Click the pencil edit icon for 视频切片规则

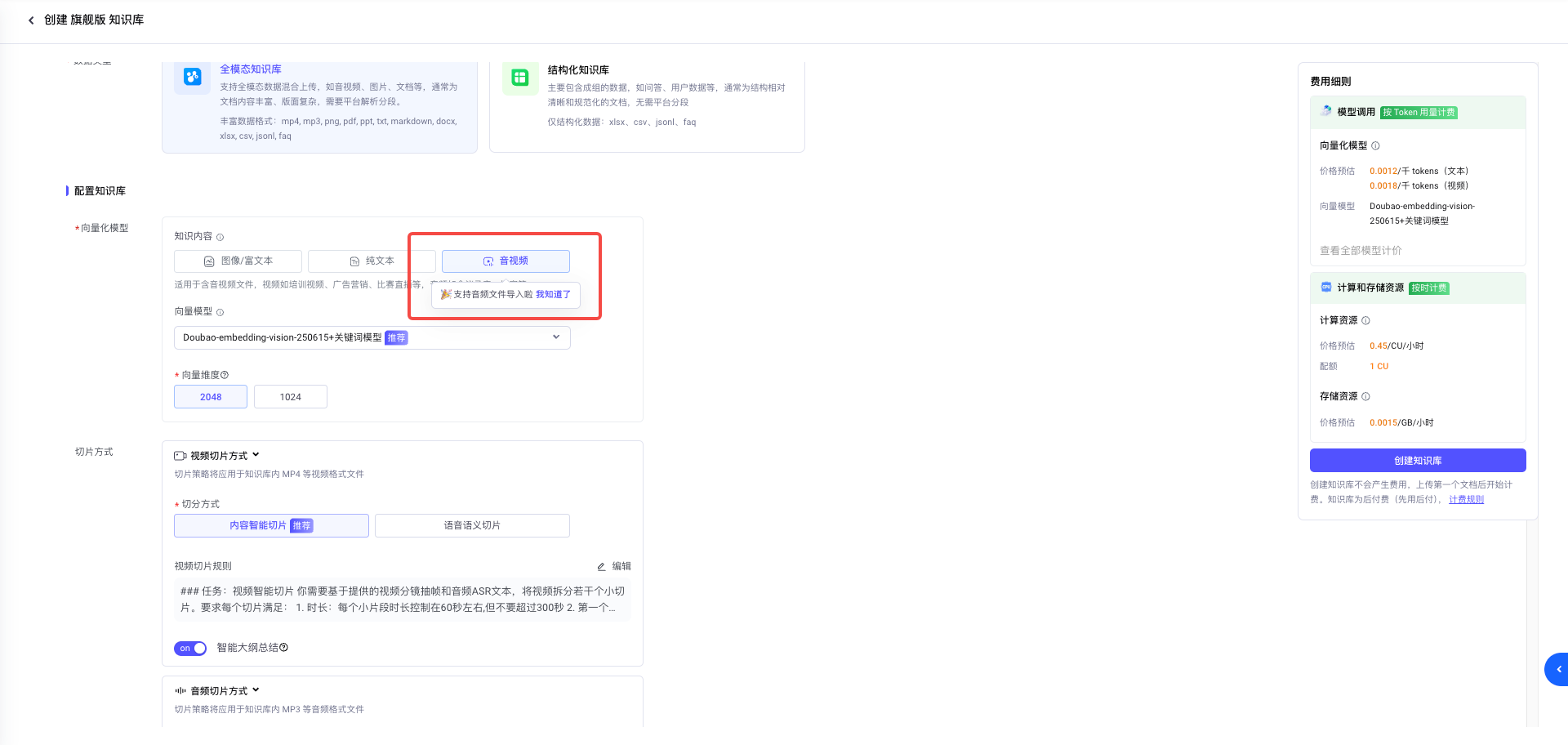(601, 567)
